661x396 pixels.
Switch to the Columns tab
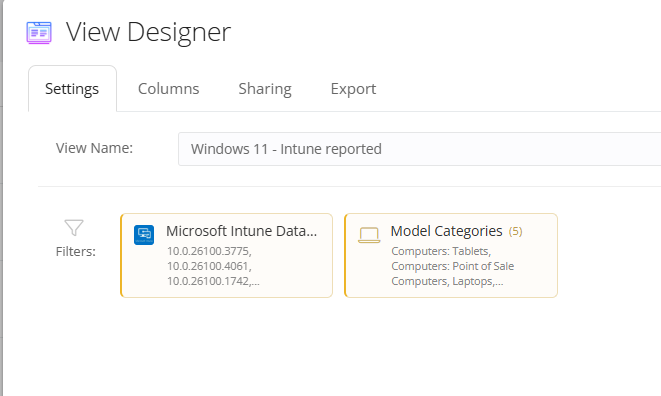pyautogui.click(x=169, y=89)
